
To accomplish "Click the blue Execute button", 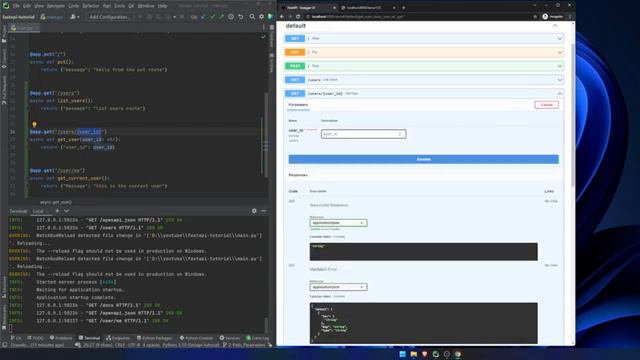I will point(424,159).
